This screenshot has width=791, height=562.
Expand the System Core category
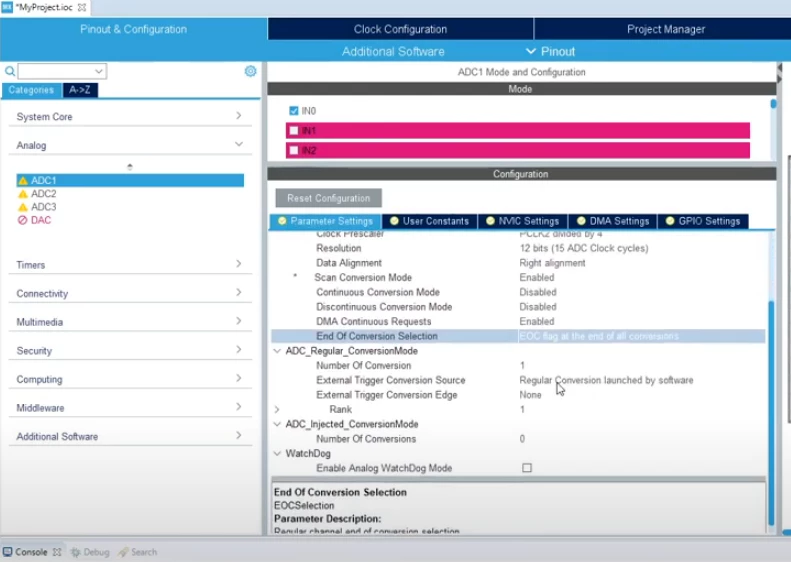pos(130,117)
